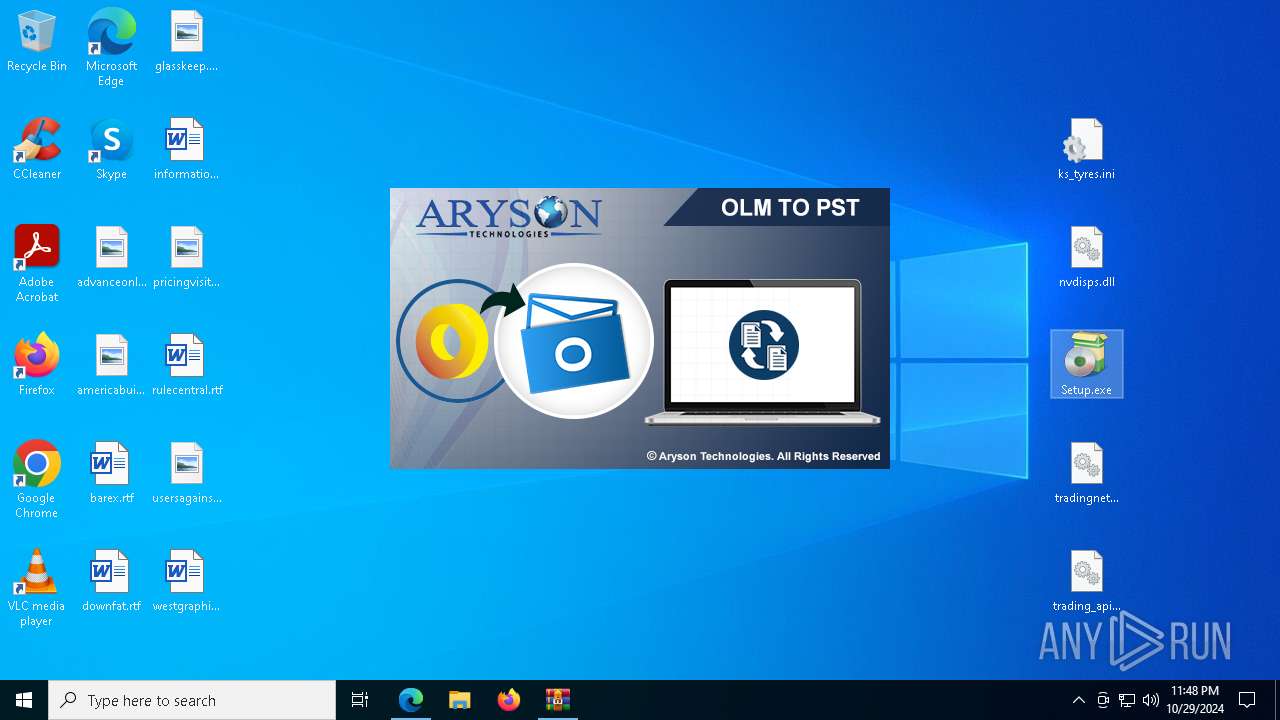Select the advanceonl... image file
Viewport: 1280px width, 720px height.
111,258
